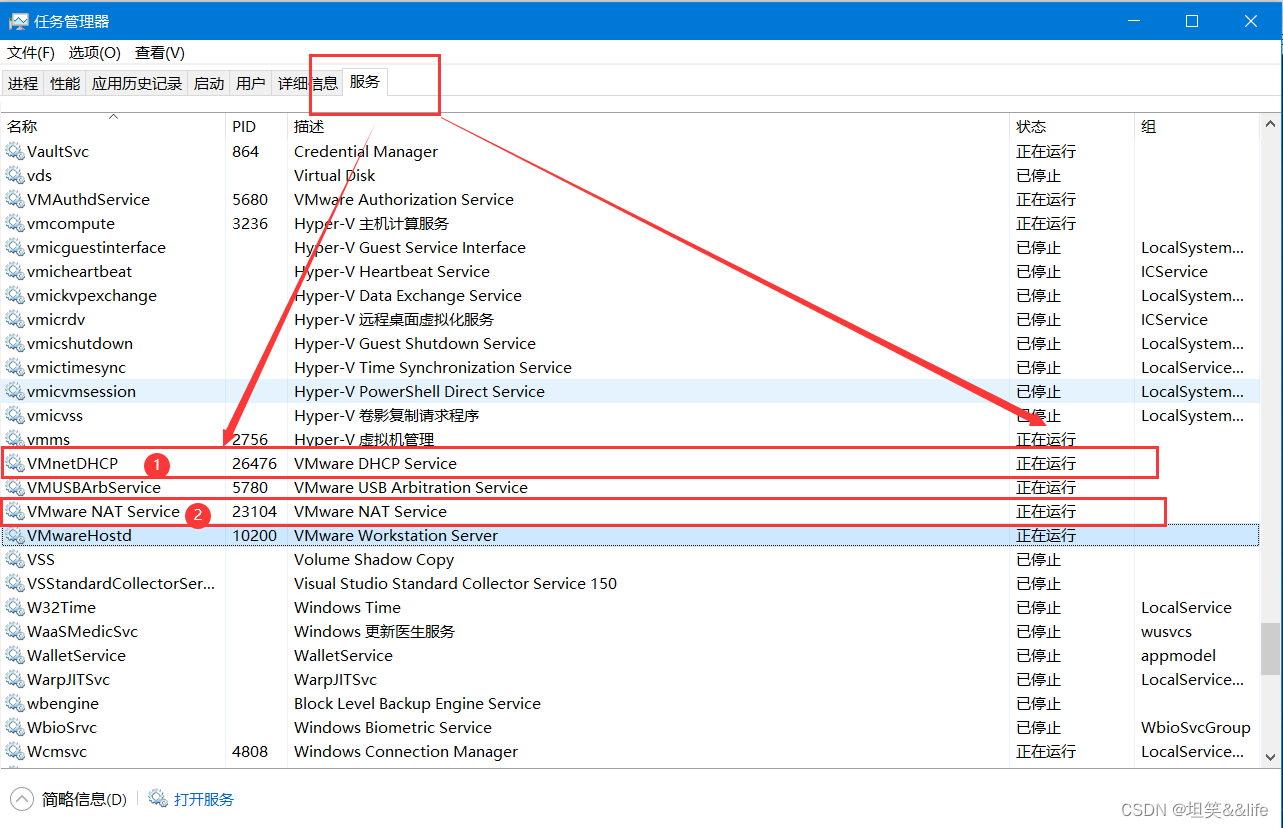The width and height of the screenshot is (1283, 828).
Task: Click the VMnetDHCP service gear icon
Action: [x=14, y=464]
